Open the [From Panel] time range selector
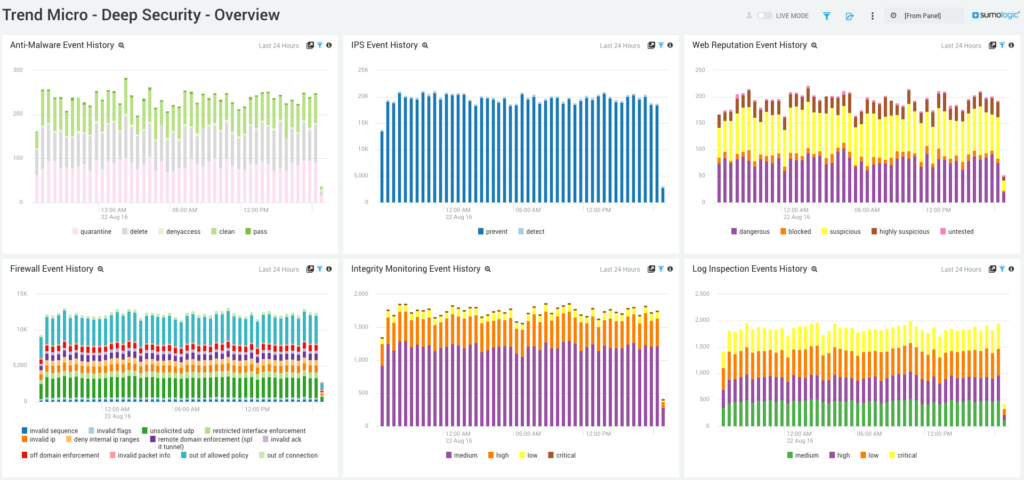The image size is (1024, 480). click(924, 16)
